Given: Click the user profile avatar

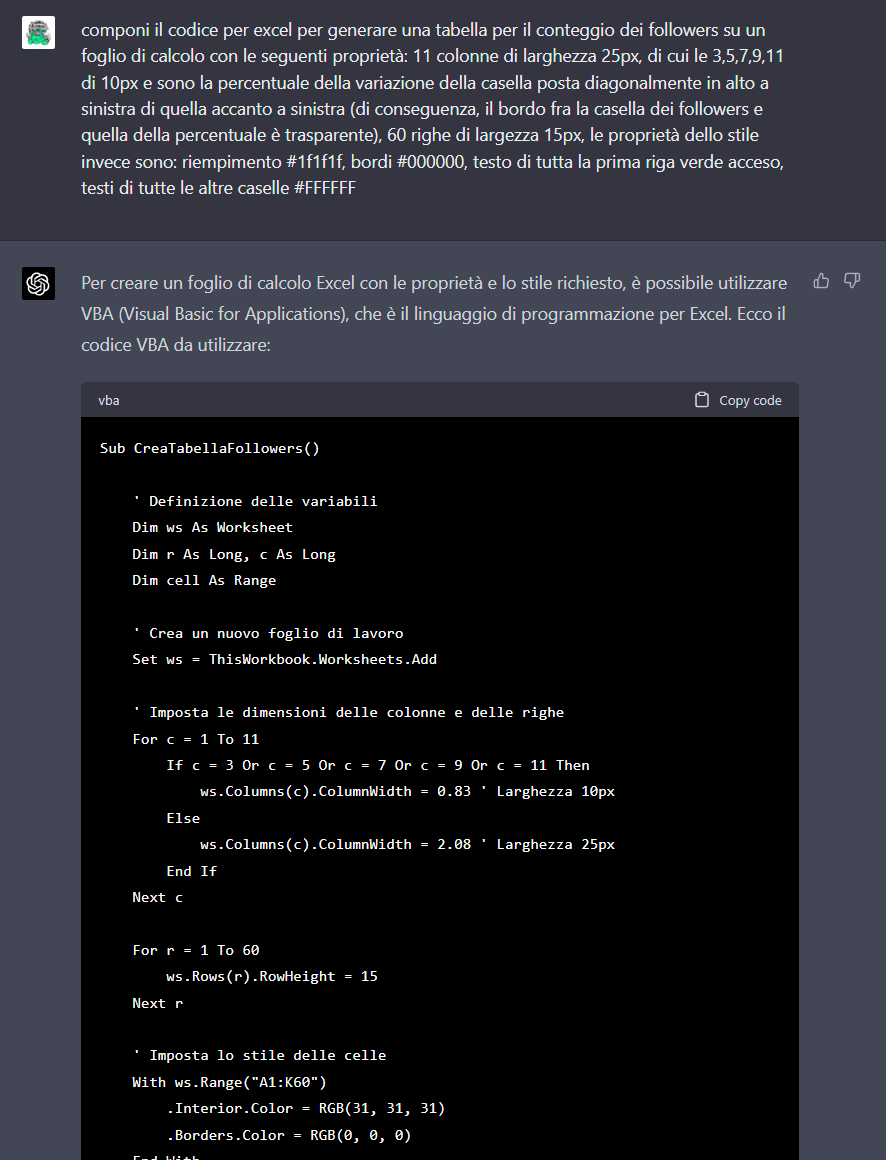Looking at the screenshot, I should (x=38, y=33).
